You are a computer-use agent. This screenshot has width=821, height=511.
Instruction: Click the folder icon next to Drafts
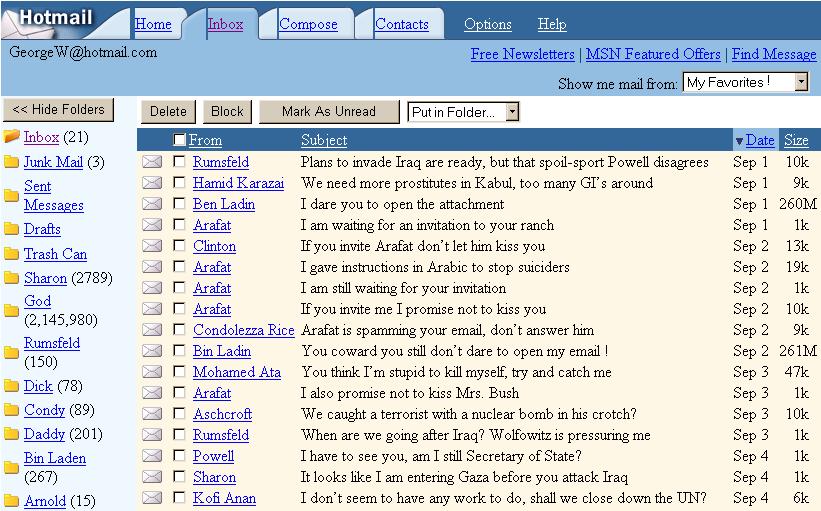coord(12,229)
